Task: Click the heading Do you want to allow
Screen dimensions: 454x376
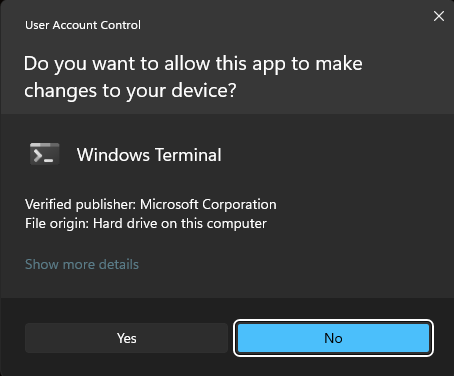Action: [x=193, y=63]
